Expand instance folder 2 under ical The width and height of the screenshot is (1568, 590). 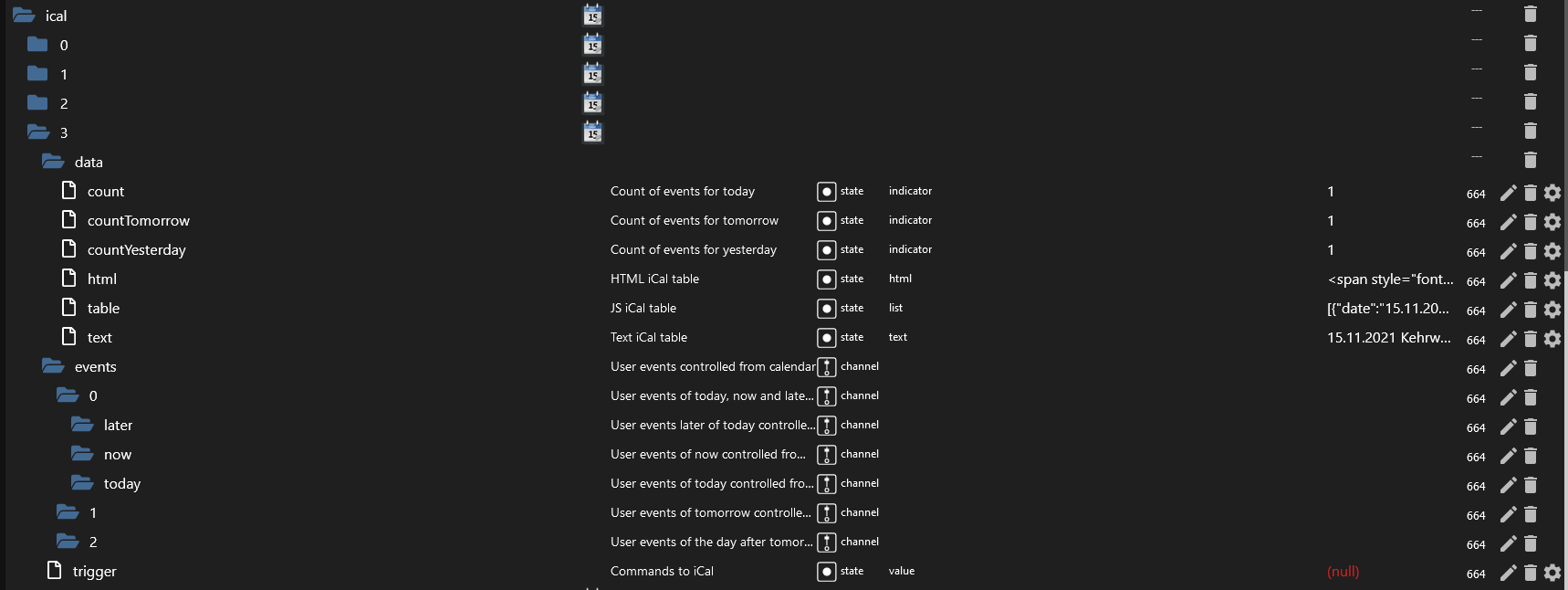coord(37,103)
